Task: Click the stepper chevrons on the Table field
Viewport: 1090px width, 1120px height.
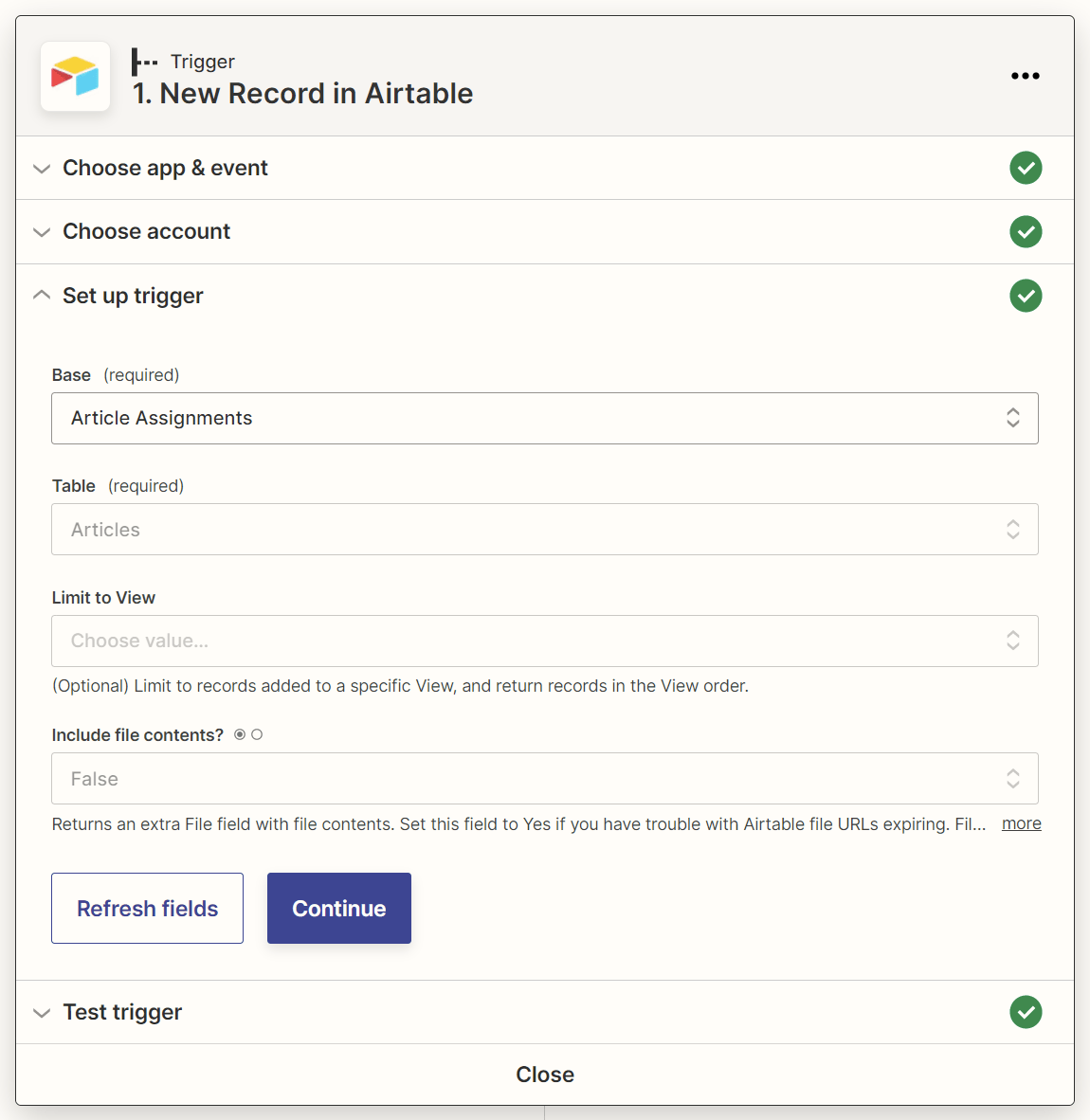Action: click(1012, 529)
